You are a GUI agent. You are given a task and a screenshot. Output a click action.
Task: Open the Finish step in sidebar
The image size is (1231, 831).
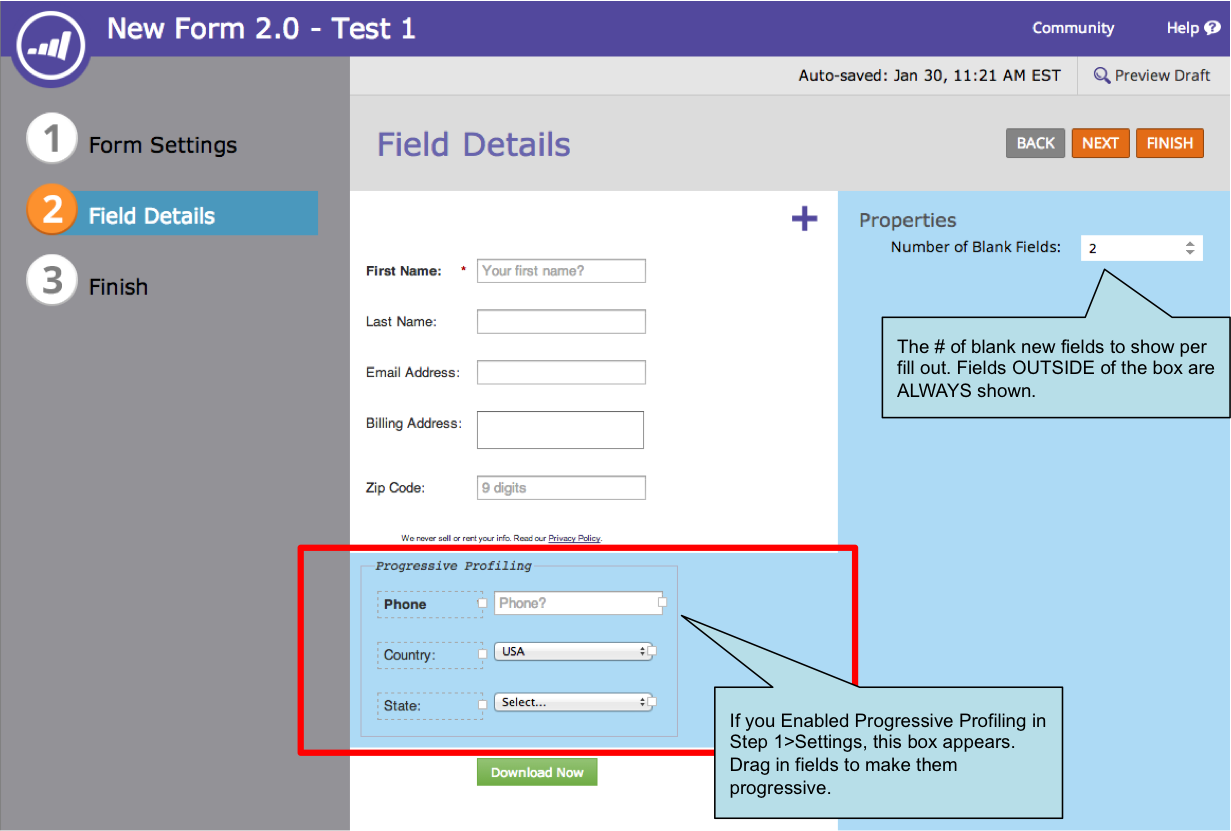[x=118, y=287]
